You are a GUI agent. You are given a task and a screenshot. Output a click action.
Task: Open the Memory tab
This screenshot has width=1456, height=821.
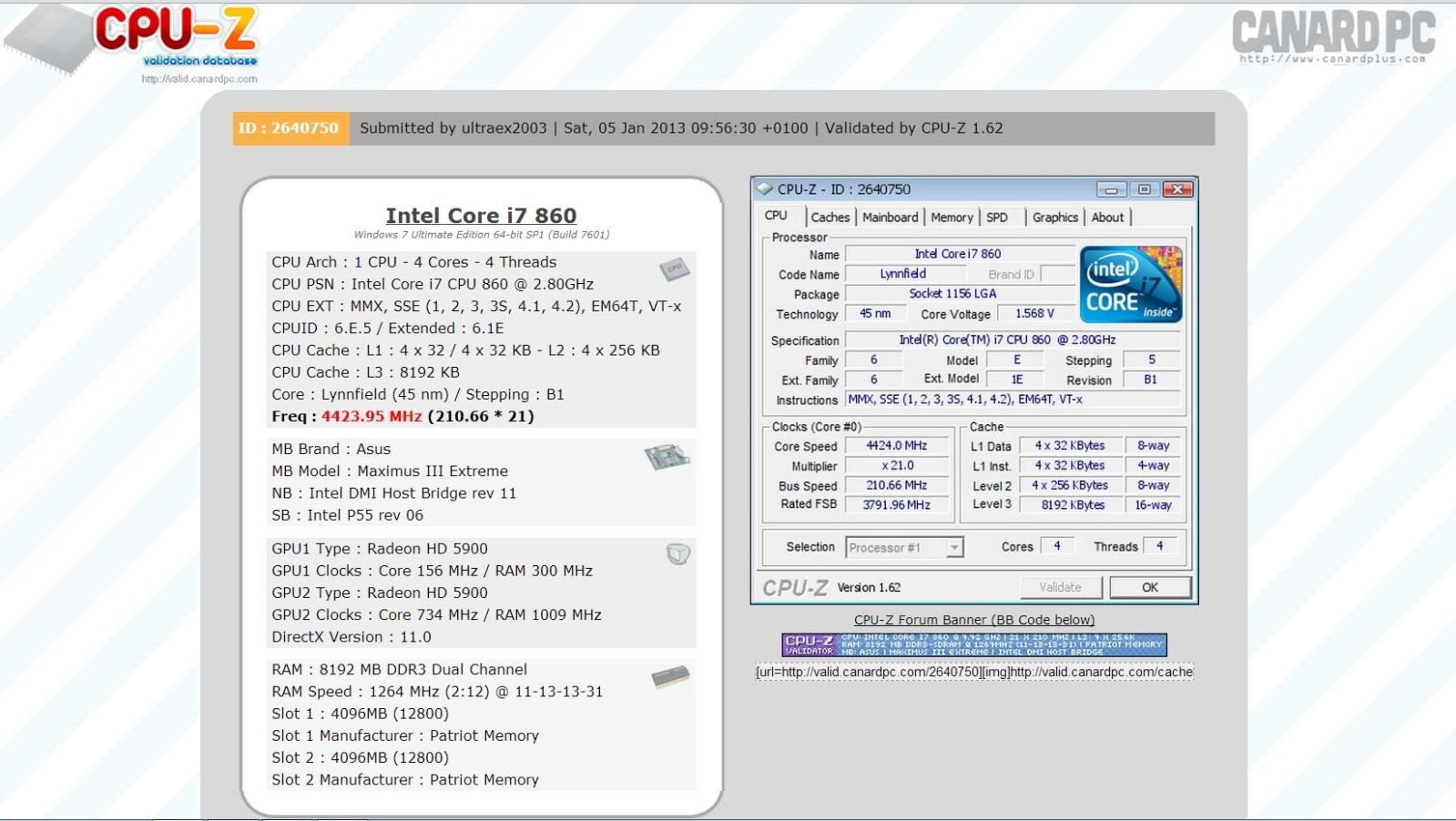[x=952, y=218]
